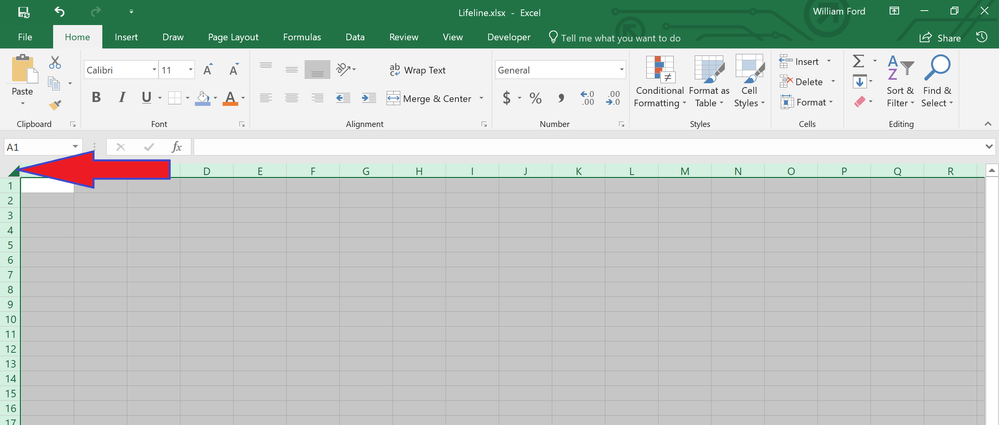
Task: Select Center alignment icon
Action: tap(291, 98)
